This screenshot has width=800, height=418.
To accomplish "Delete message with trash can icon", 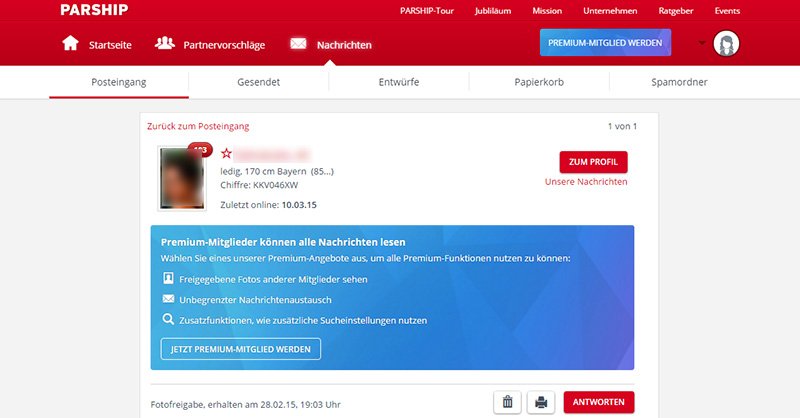I will click(x=507, y=402).
